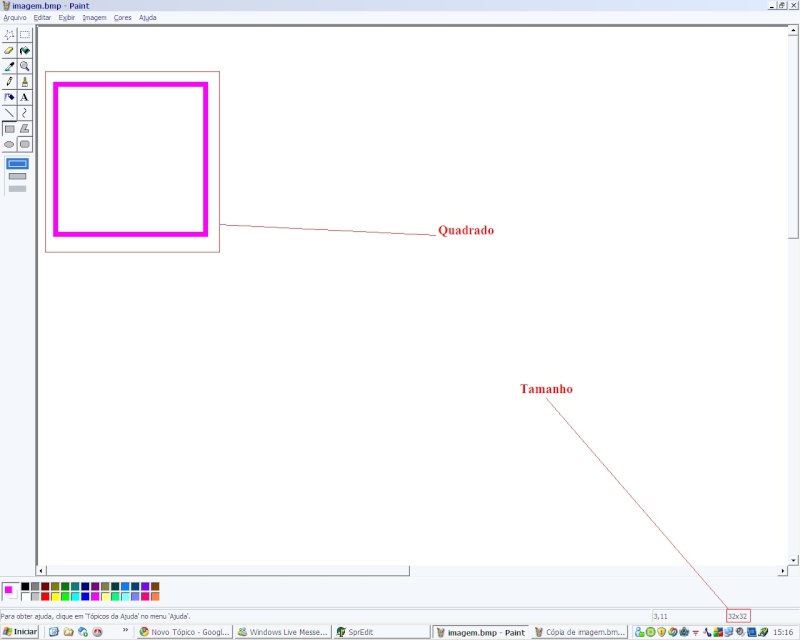Open the Arquivo menu
This screenshot has height=640, width=800.
point(14,18)
